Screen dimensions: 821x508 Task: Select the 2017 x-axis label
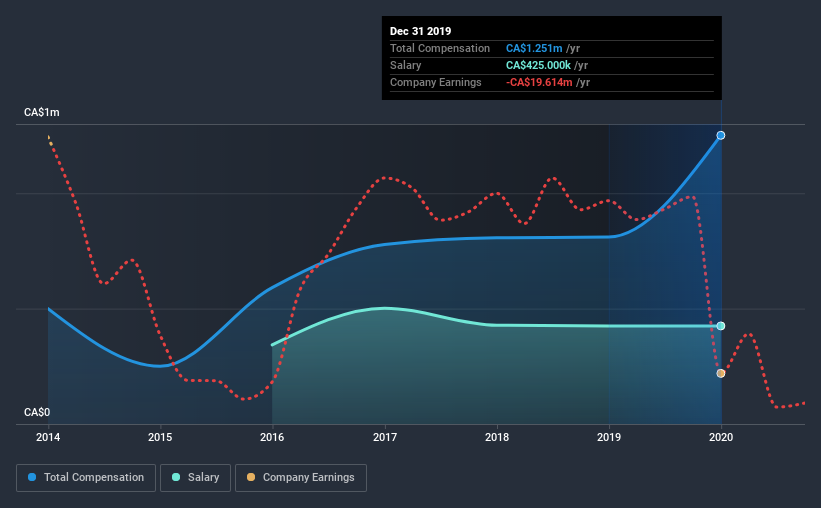pyautogui.click(x=385, y=437)
